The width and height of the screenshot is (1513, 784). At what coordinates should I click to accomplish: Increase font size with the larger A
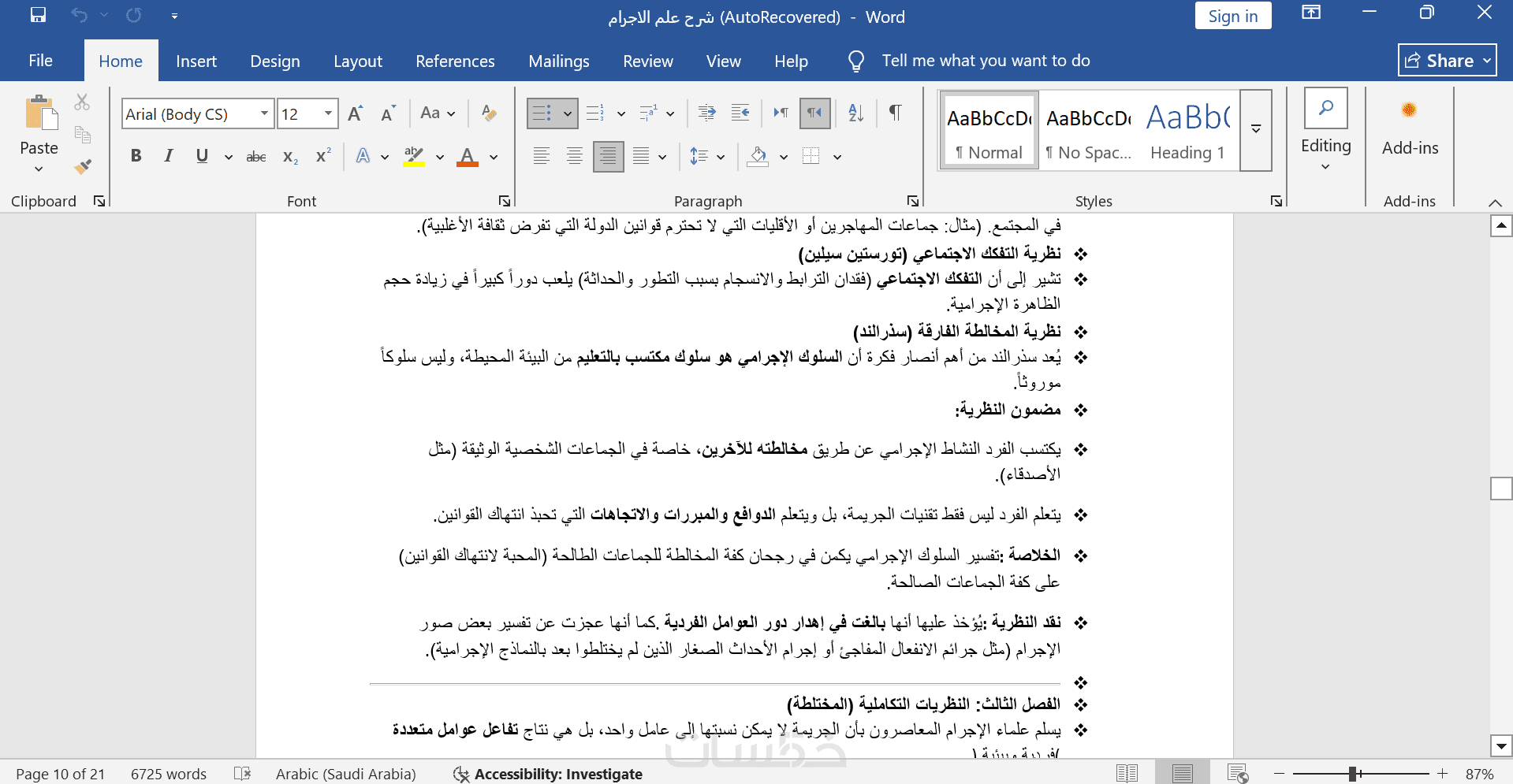point(356,113)
